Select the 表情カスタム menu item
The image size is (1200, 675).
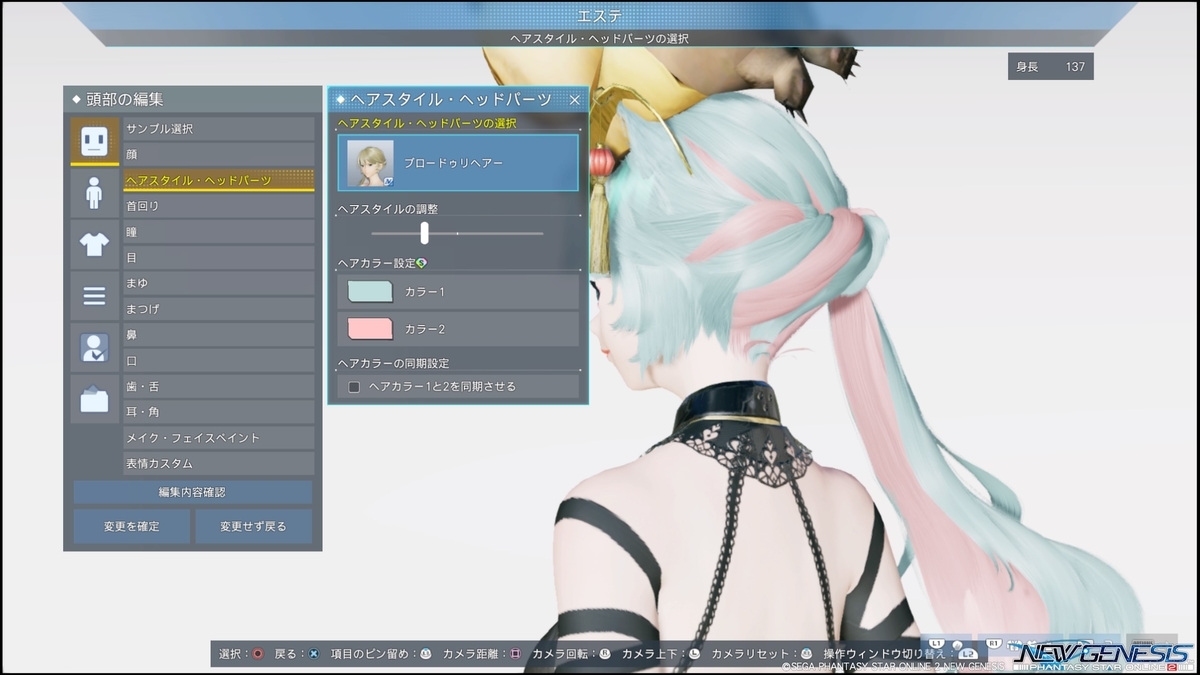coord(219,464)
